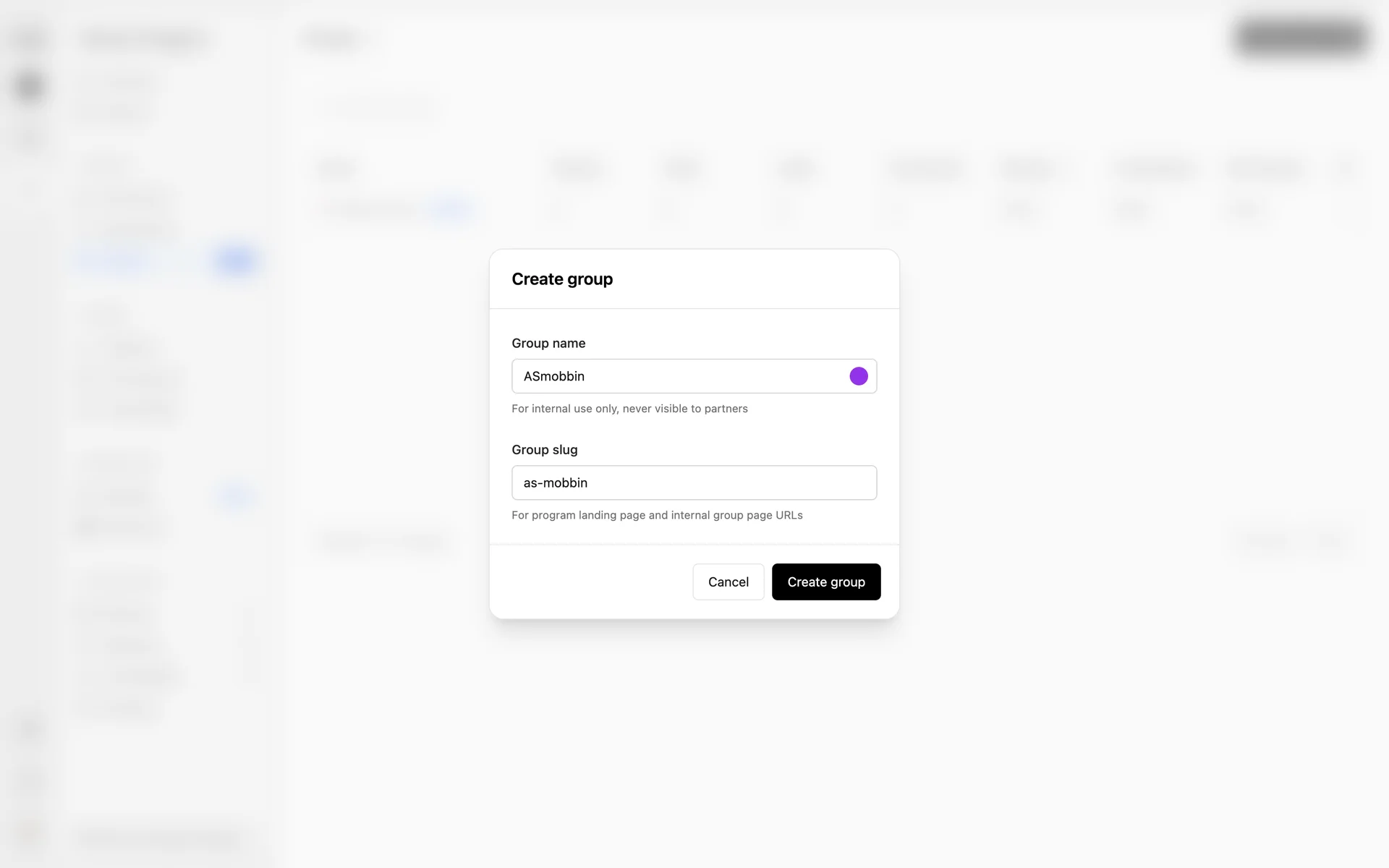Viewport: 1389px width, 868px height.
Task: Click the "as-mobbin" text in slug field
Action: pos(555,482)
